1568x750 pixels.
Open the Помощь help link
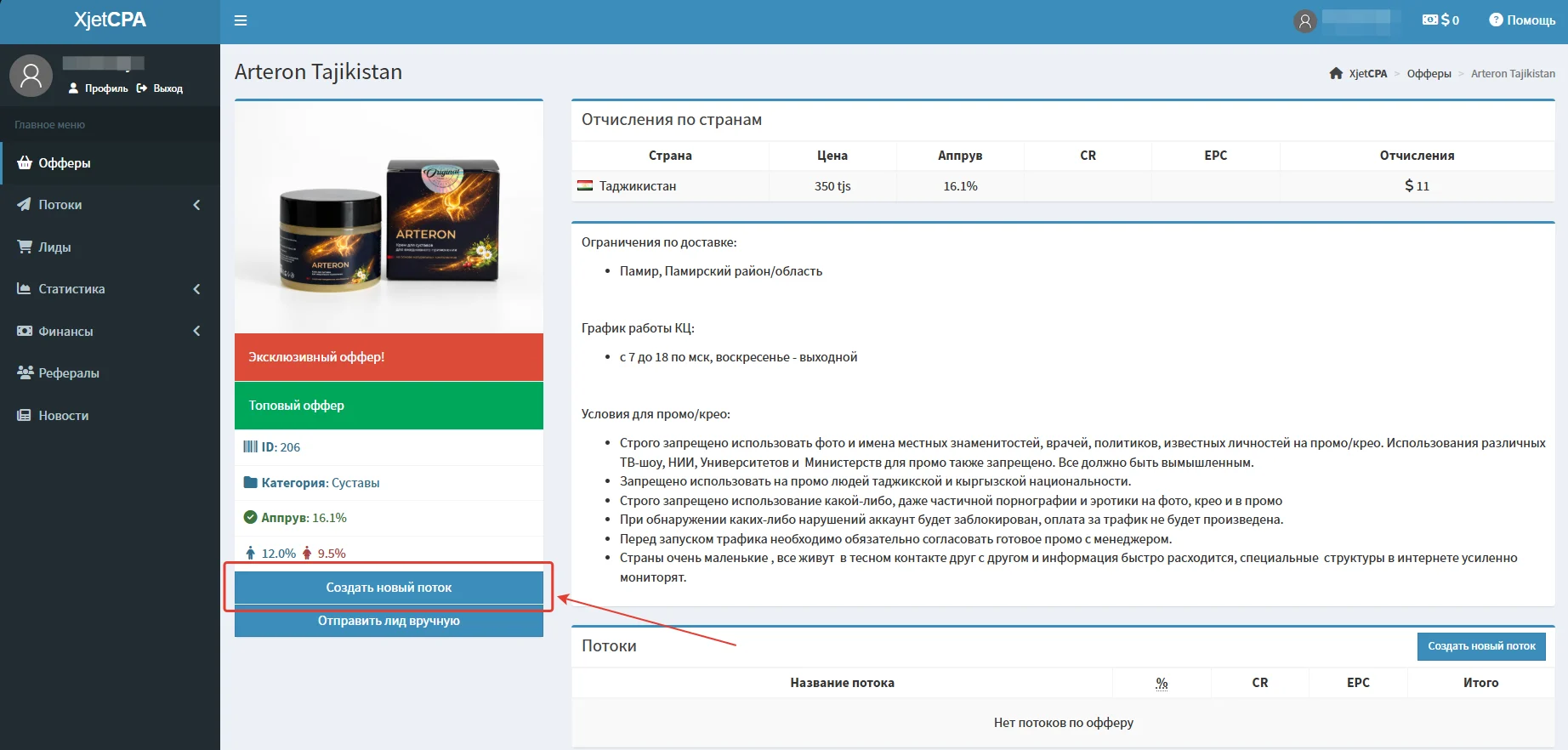tap(1522, 20)
